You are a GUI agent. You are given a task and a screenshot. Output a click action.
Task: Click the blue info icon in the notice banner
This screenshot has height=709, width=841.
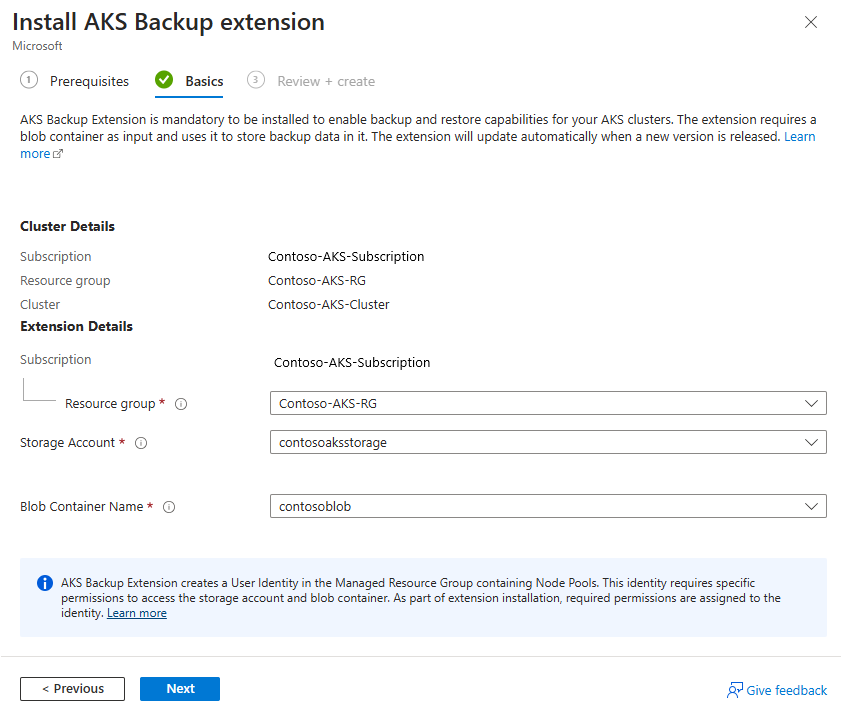44,582
